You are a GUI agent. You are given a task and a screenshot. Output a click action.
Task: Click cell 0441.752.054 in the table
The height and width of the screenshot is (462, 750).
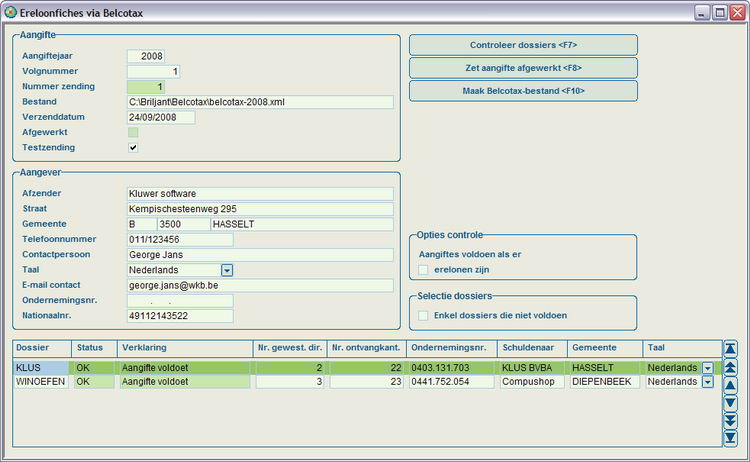452,382
